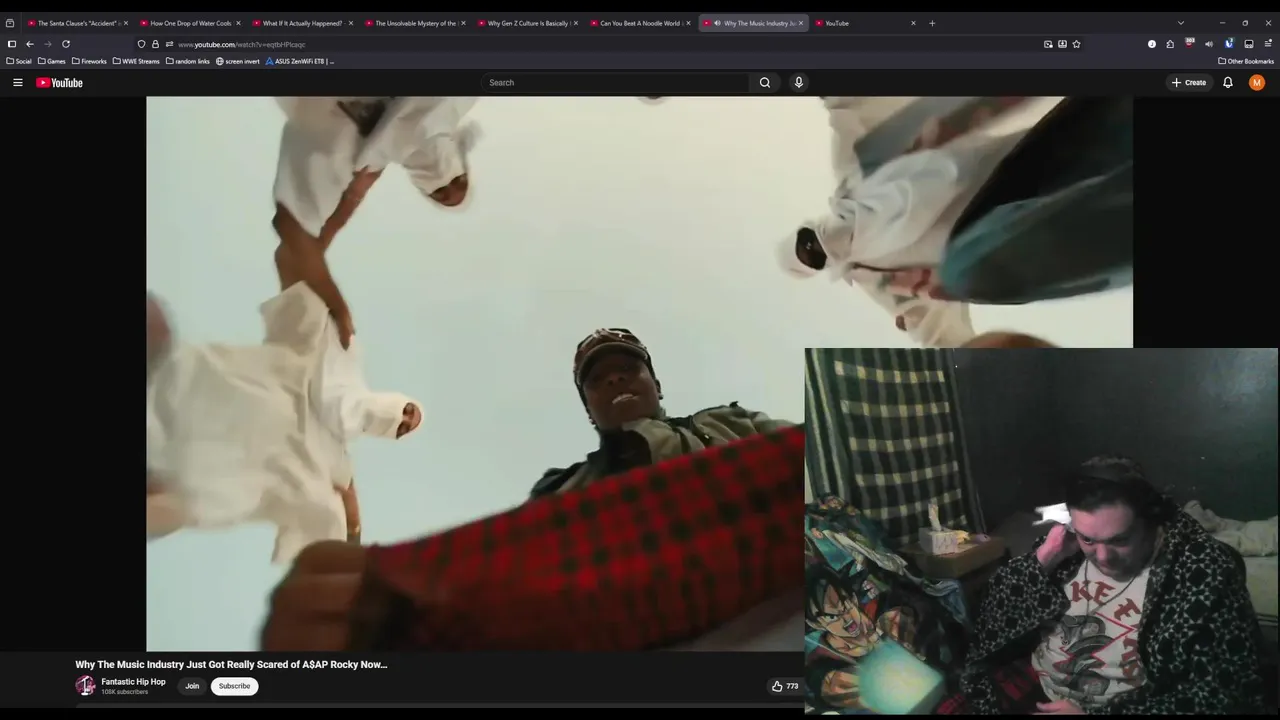1280x720 pixels.
Task: Go forward with the browser forward arrow
Action: (47, 44)
